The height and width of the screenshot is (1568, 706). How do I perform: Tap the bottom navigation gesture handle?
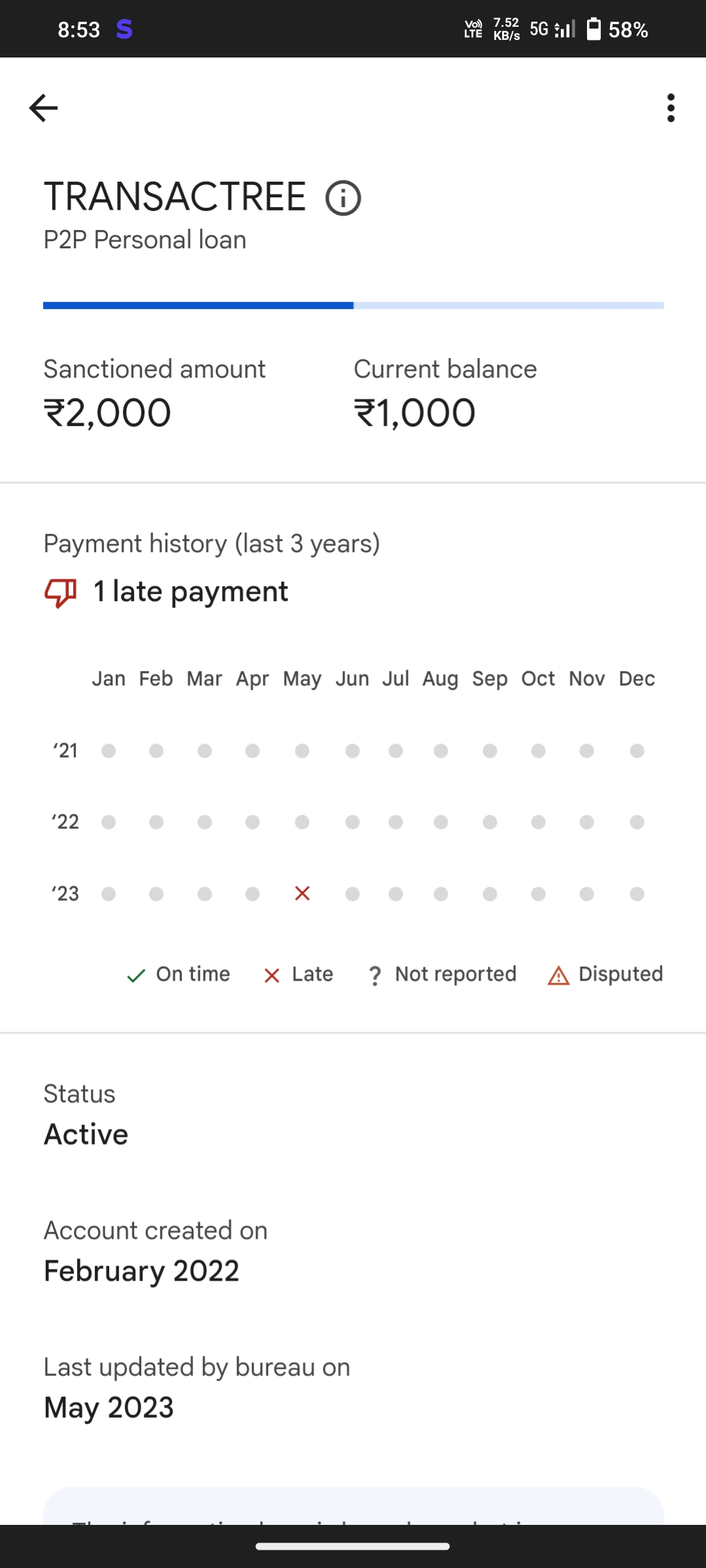(x=353, y=1546)
